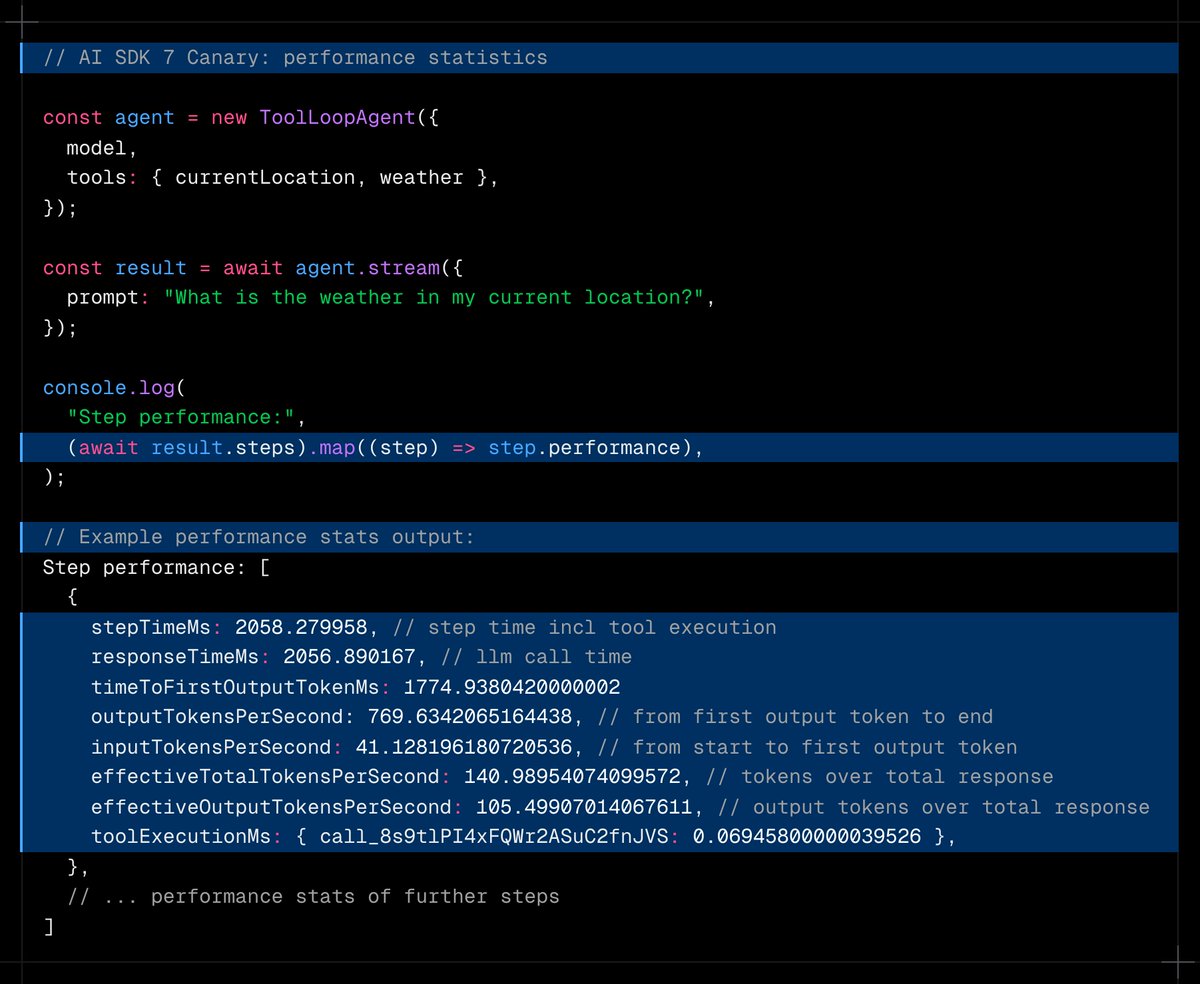The width and height of the screenshot is (1200, 984).
Task: Click the comment 'step time incl tool execution'
Action: (585, 627)
